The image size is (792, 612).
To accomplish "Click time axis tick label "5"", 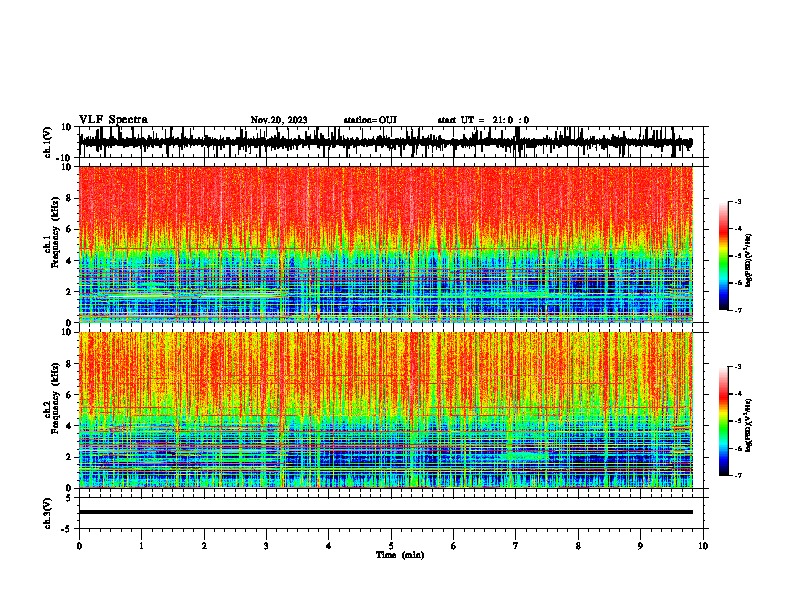I will coord(391,546).
